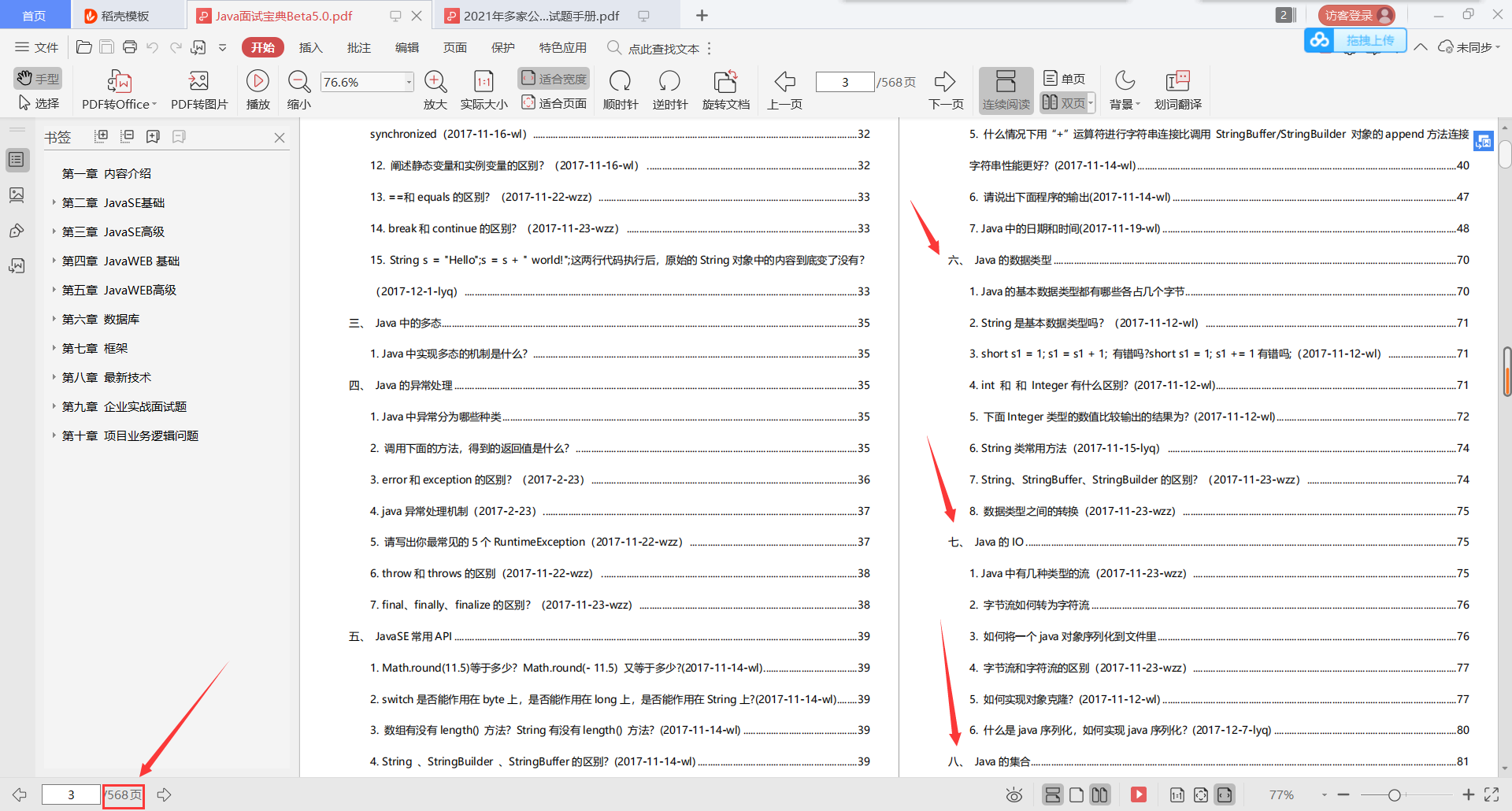
Task: Expand 第九章 企业实战面试题 bookmark
Action: 54,406
